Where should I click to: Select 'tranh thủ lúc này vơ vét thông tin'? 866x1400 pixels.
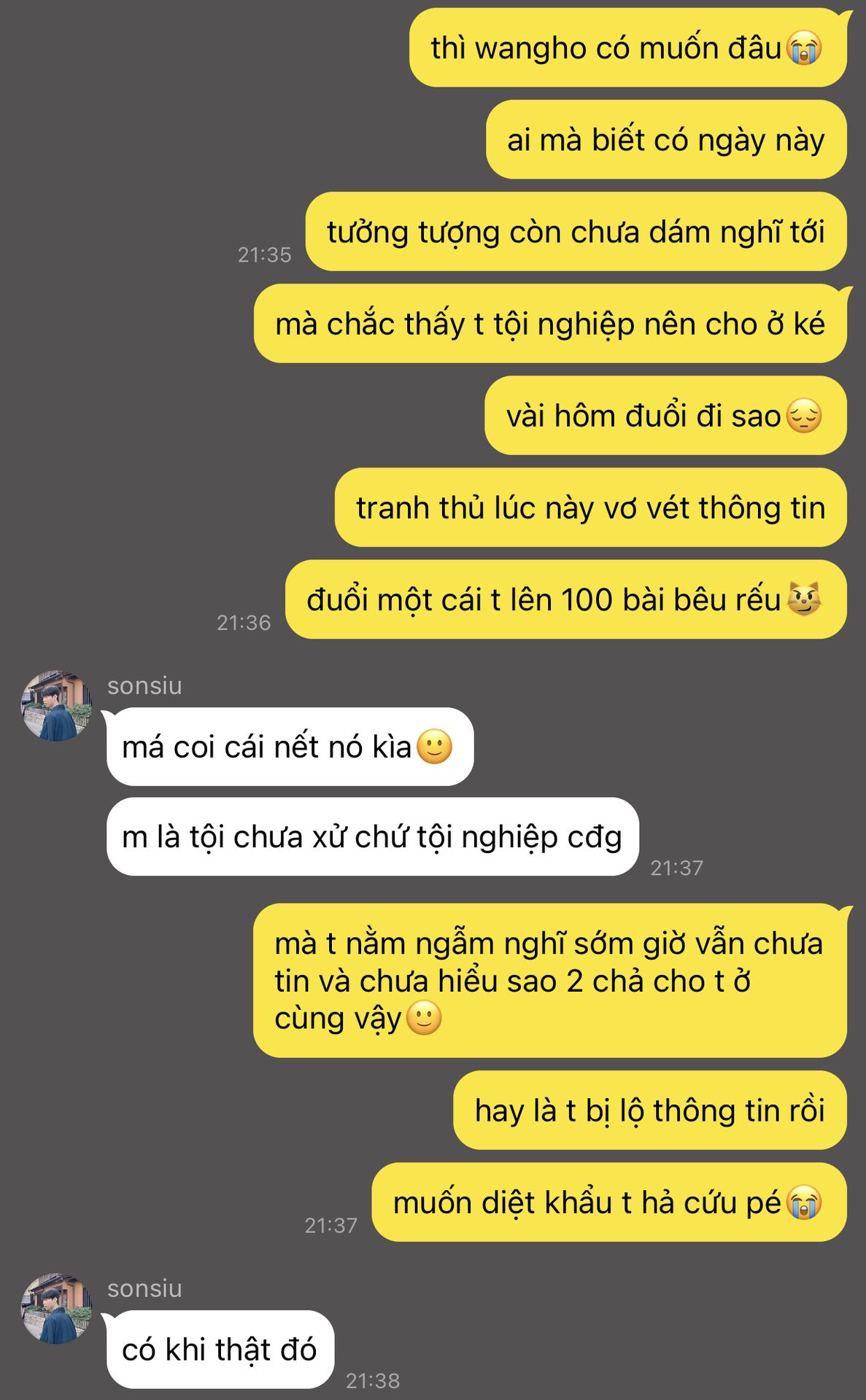590,507
